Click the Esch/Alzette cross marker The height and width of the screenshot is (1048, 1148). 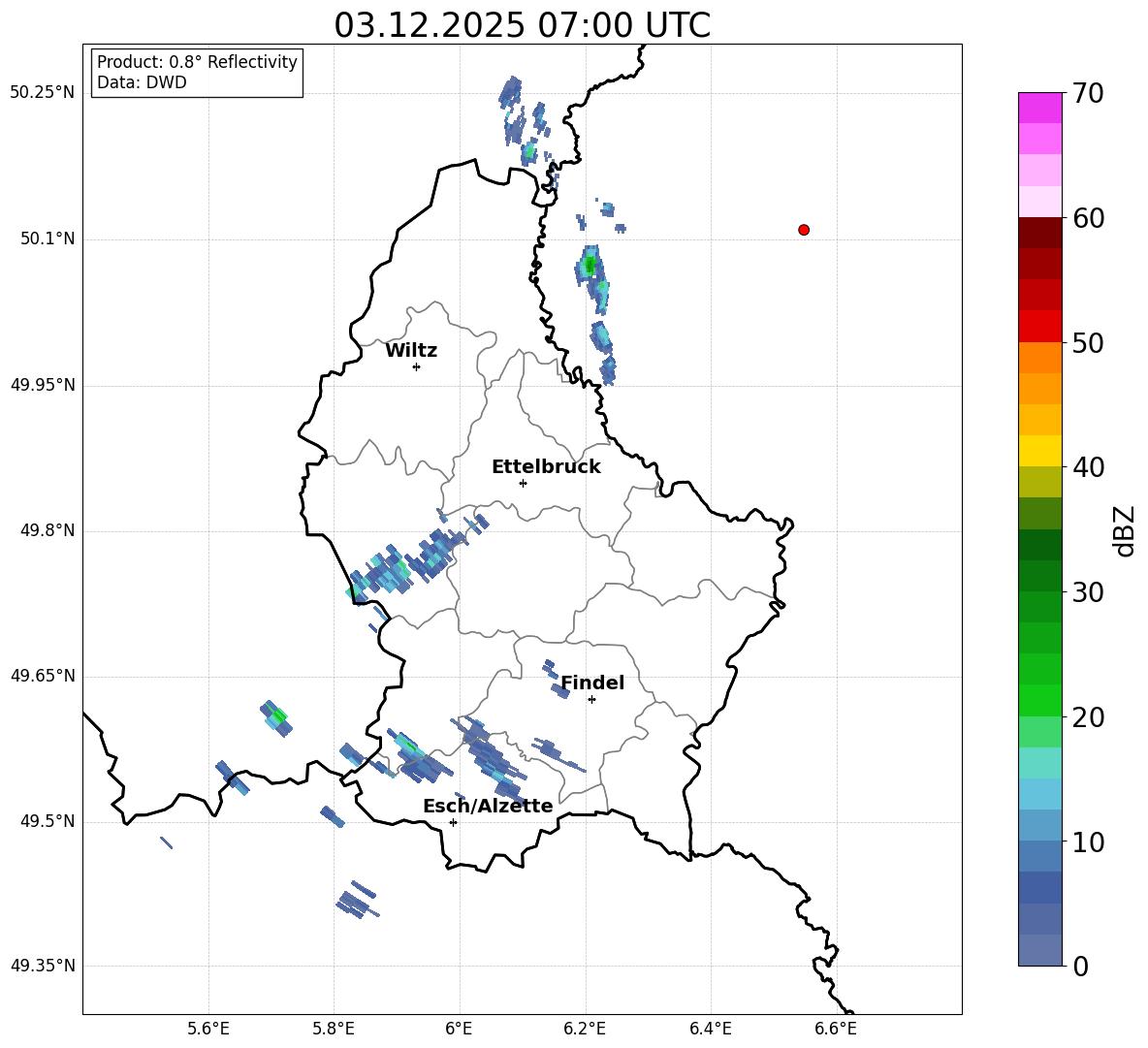[x=453, y=822]
